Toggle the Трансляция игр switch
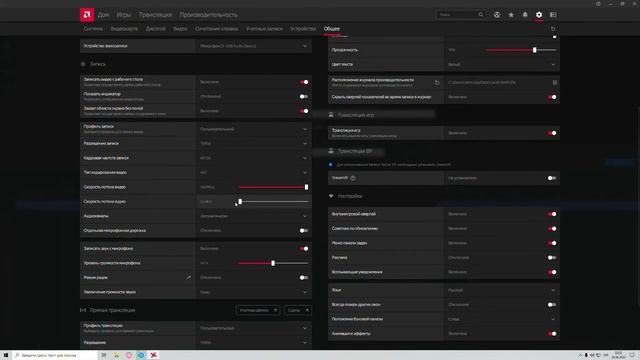 (552, 133)
